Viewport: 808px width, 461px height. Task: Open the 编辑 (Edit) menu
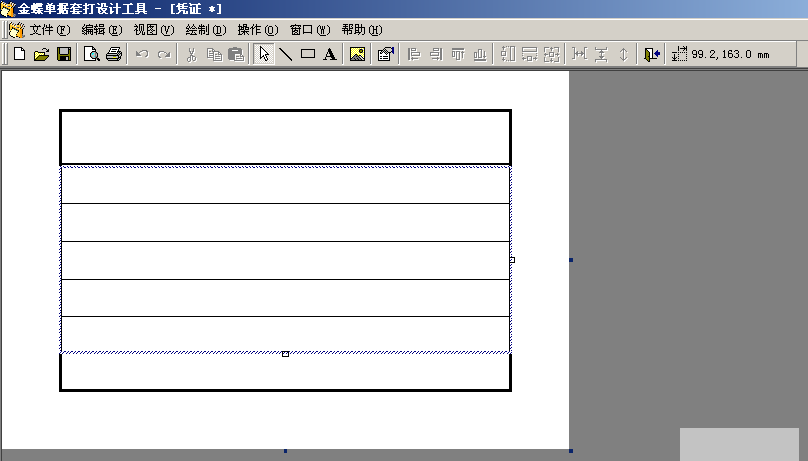(x=101, y=30)
